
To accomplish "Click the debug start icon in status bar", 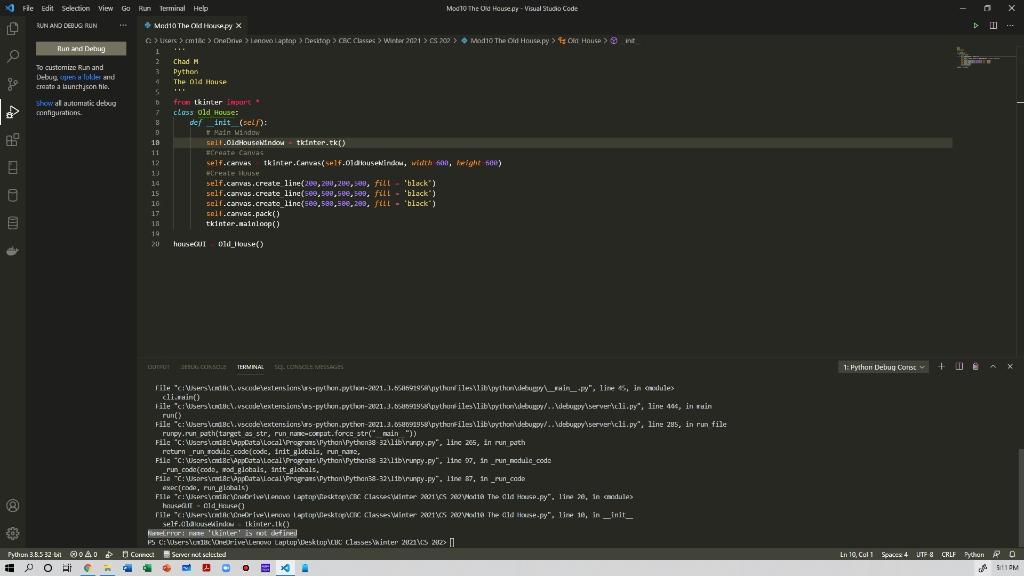I will [109, 554].
